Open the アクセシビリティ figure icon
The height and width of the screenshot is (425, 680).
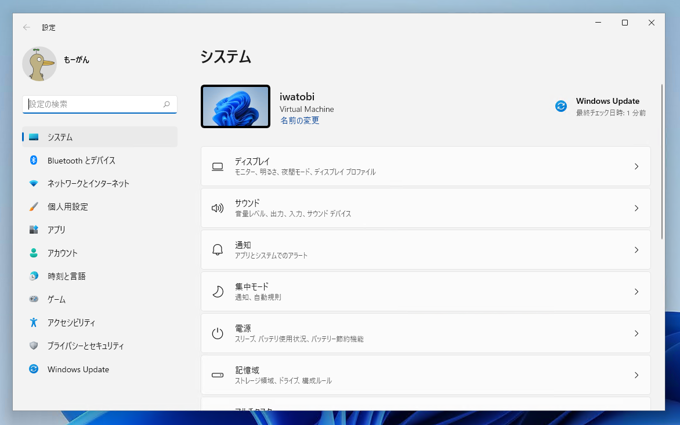click(x=33, y=322)
